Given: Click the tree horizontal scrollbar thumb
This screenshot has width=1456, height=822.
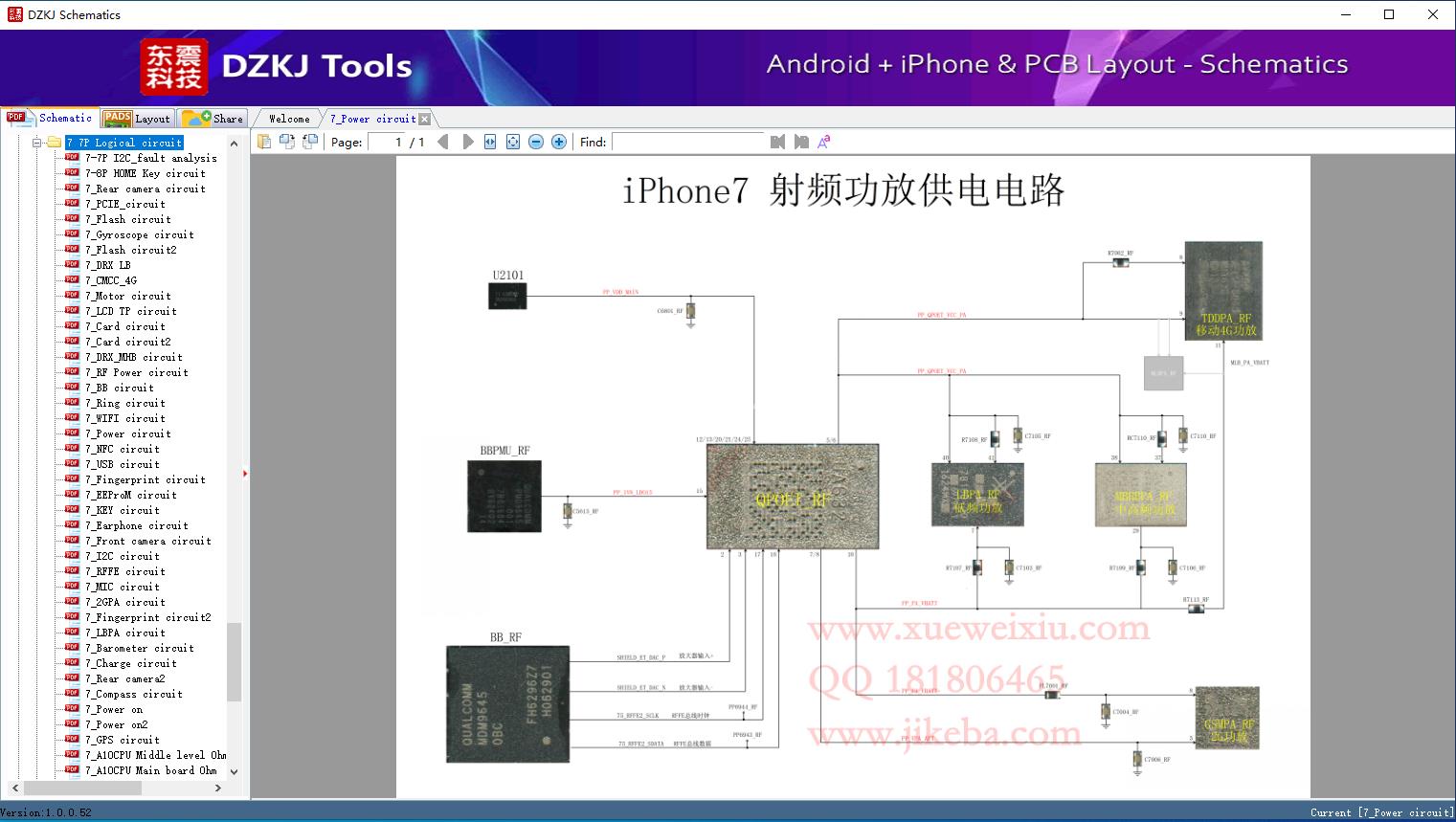Looking at the screenshot, I should pos(83,788).
